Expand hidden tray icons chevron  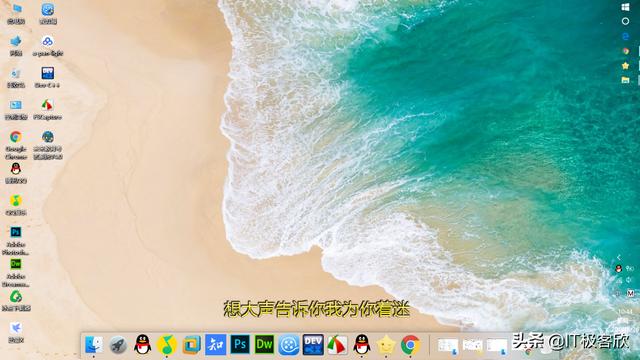pos(619,257)
